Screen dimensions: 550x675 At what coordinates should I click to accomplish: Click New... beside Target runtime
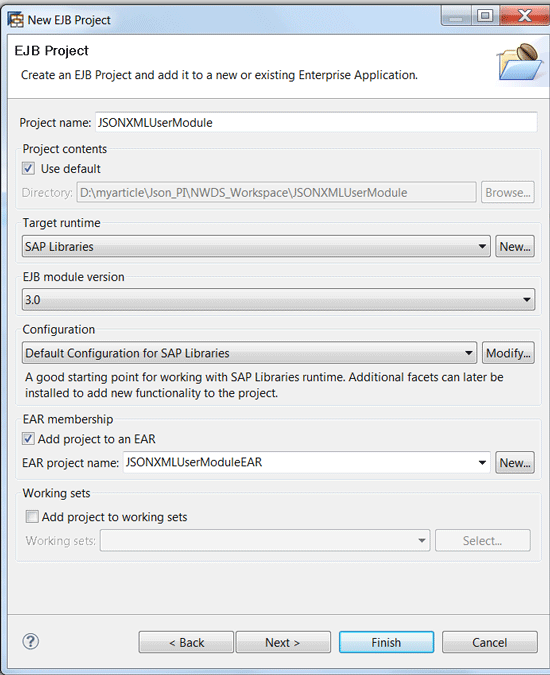pos(515,246)
